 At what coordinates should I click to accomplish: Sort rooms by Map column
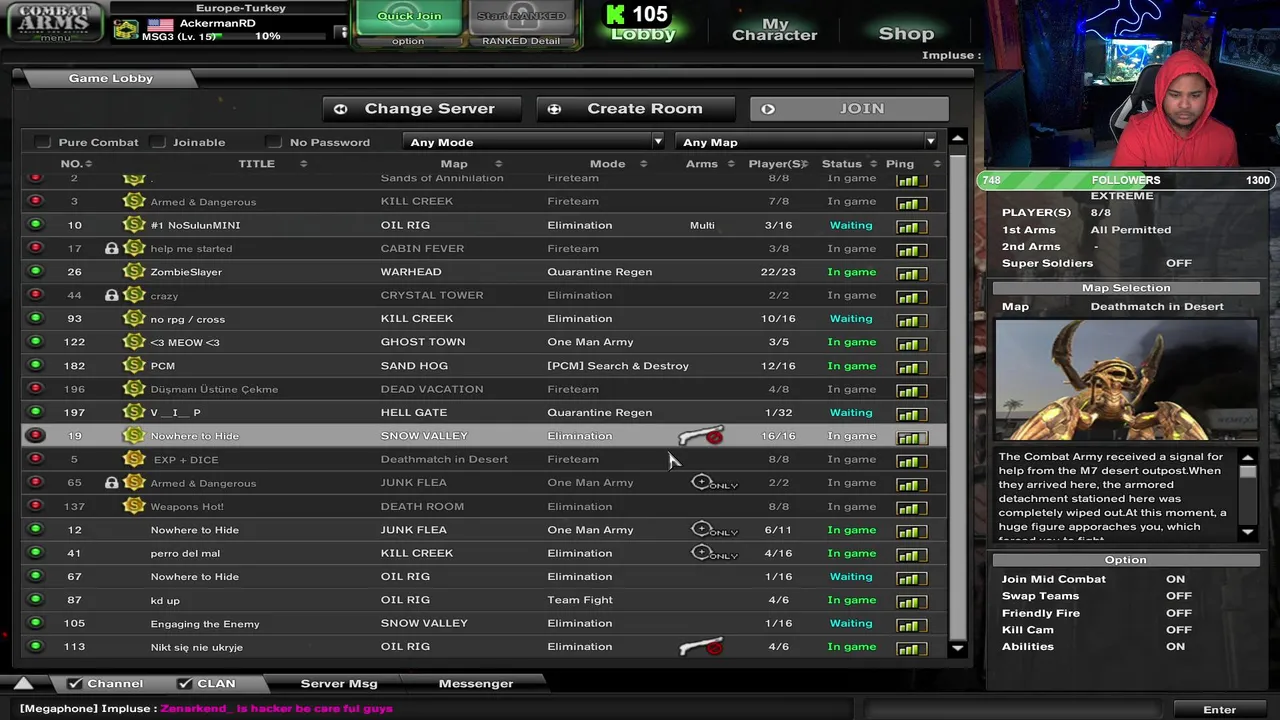454,164
